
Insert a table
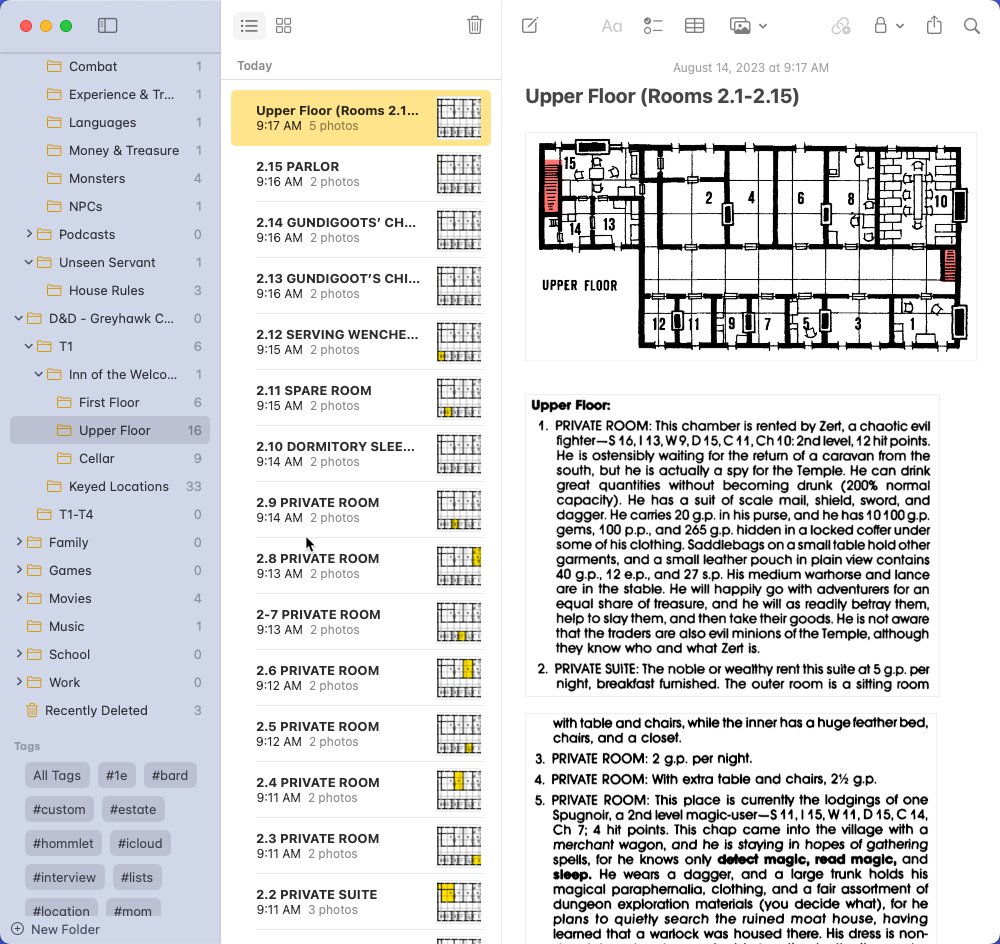click(695, 26)
